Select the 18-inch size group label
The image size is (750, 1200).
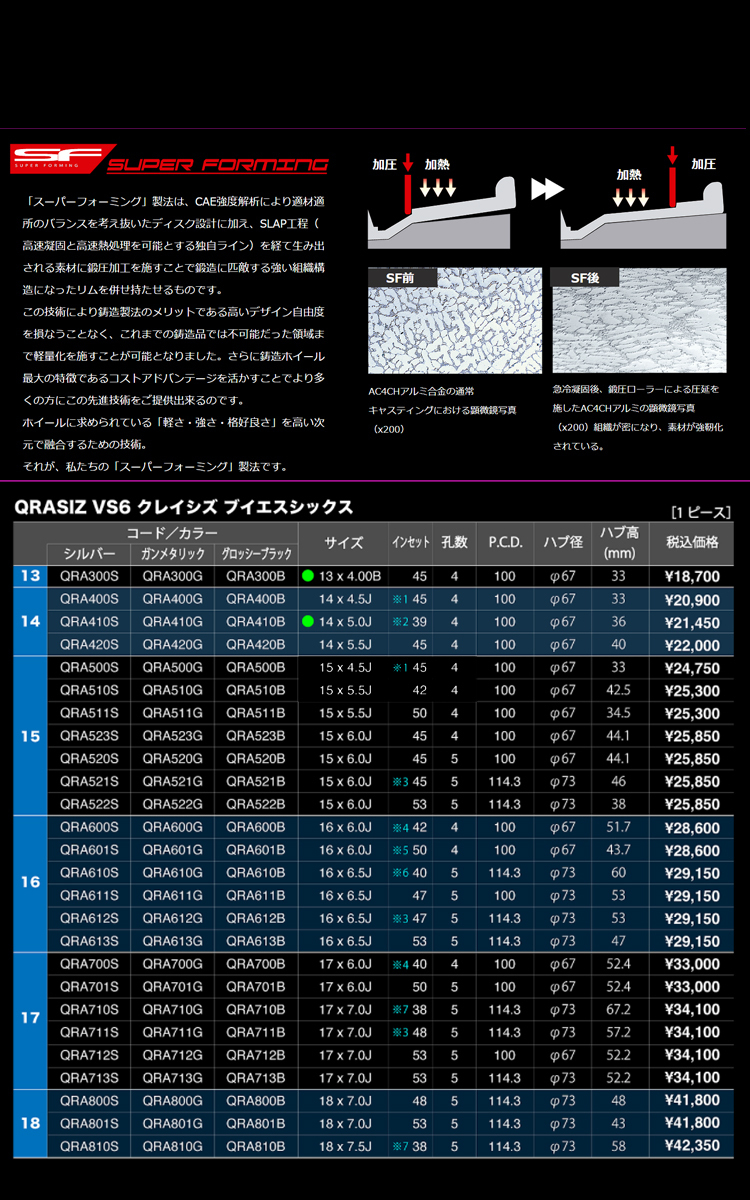[x=30, y=1123]
